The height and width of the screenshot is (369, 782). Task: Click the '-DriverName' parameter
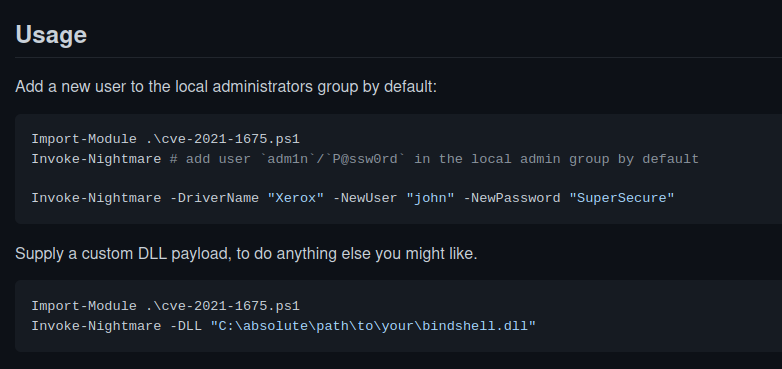[214, 198]
